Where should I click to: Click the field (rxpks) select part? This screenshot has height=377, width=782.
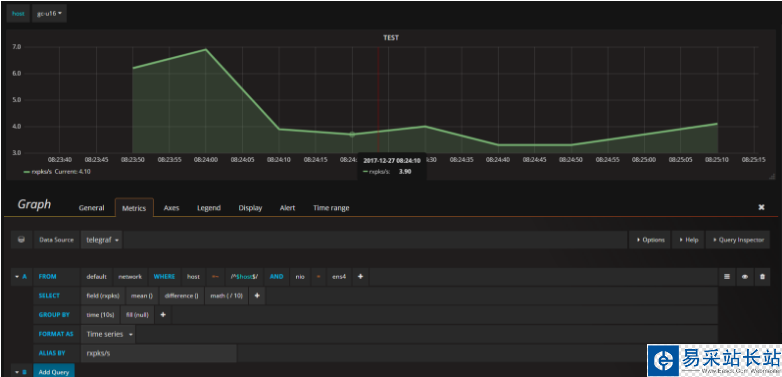click(103, 296)
